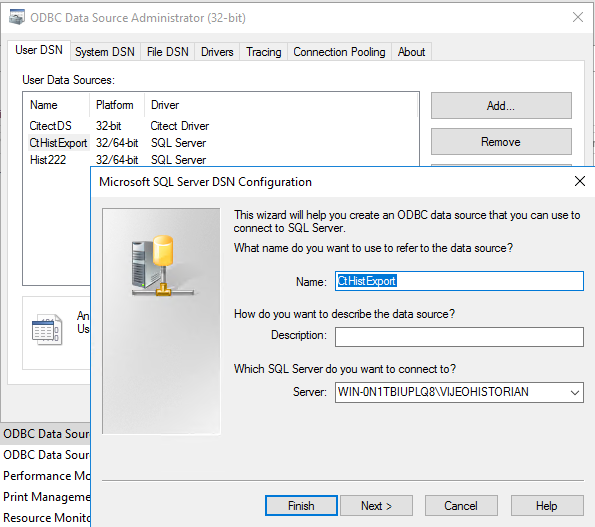
Task: Select the User DSN tab
Action: (39, 50)
